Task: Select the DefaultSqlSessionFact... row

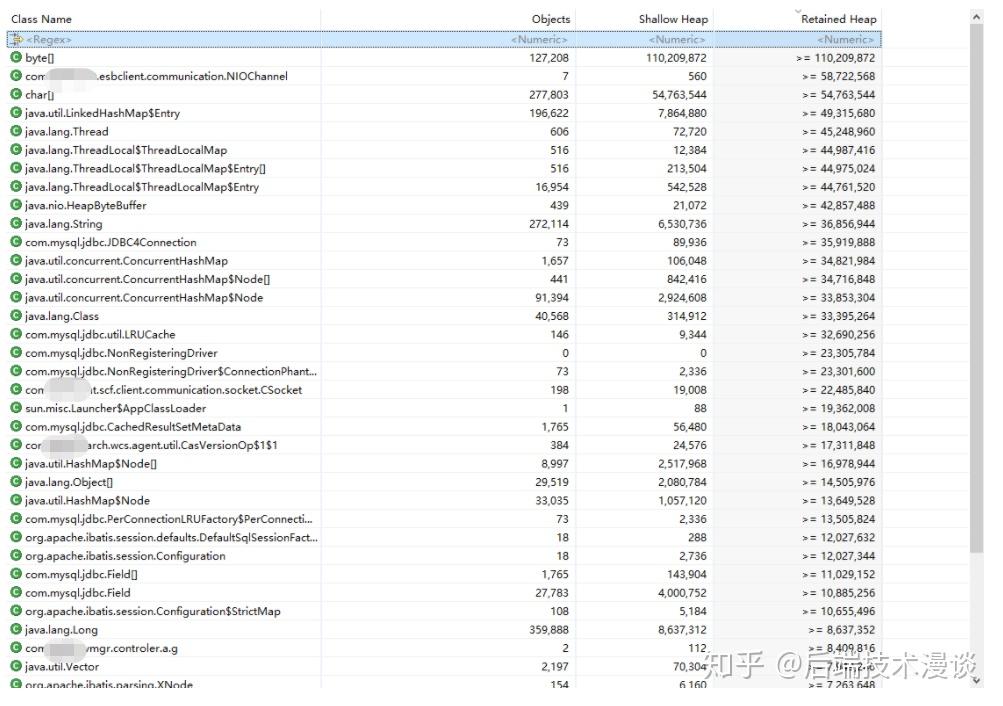Action: pyautogui.click(x=444, y=537)
